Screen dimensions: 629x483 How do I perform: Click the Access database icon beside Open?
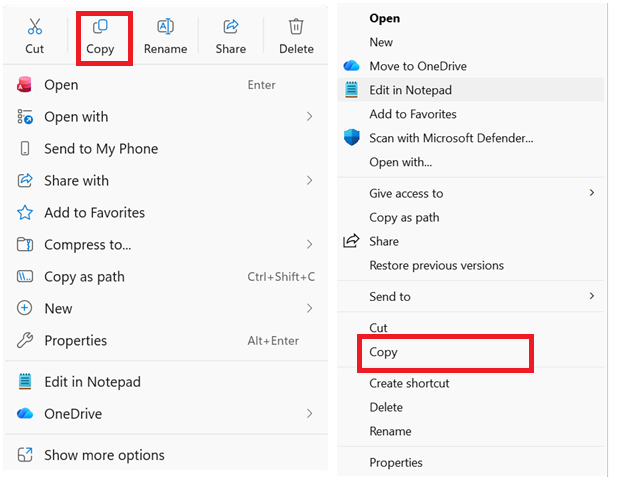(24, 85)
